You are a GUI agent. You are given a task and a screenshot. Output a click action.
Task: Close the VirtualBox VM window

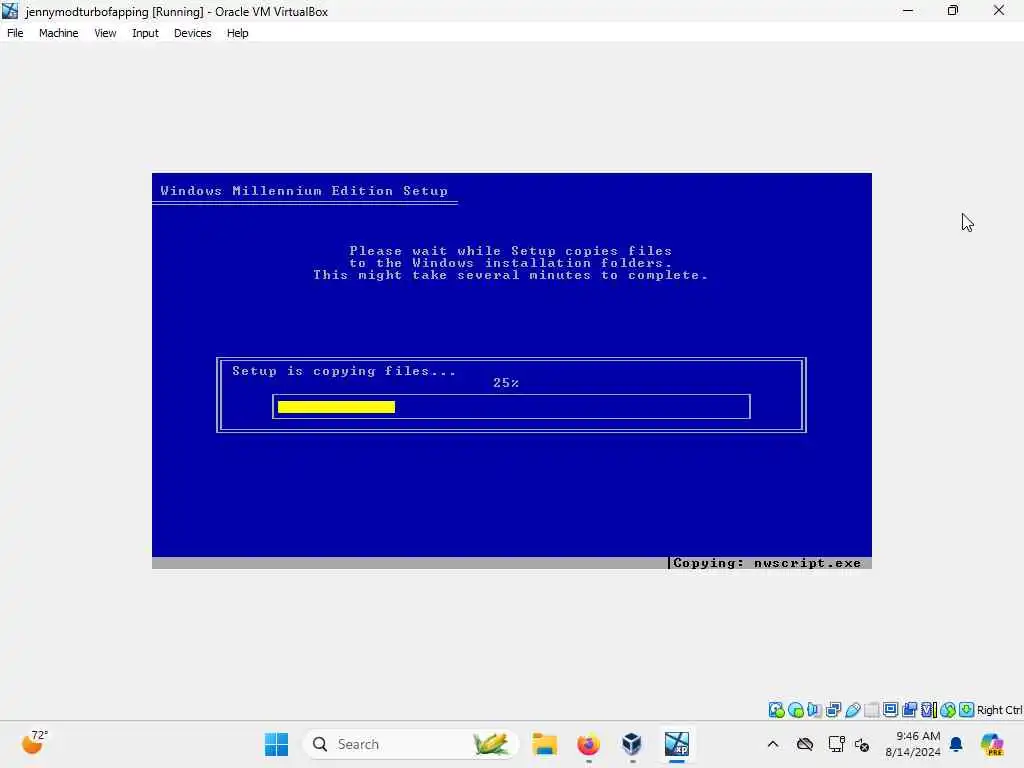[x=999, y=10]
